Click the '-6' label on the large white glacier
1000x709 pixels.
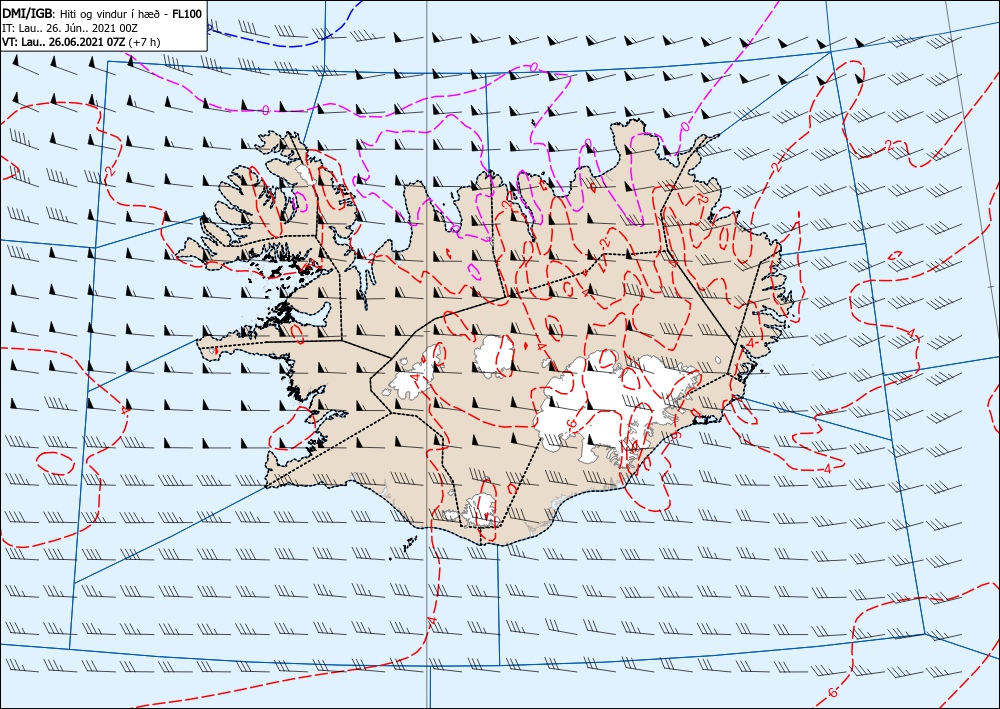571,424
